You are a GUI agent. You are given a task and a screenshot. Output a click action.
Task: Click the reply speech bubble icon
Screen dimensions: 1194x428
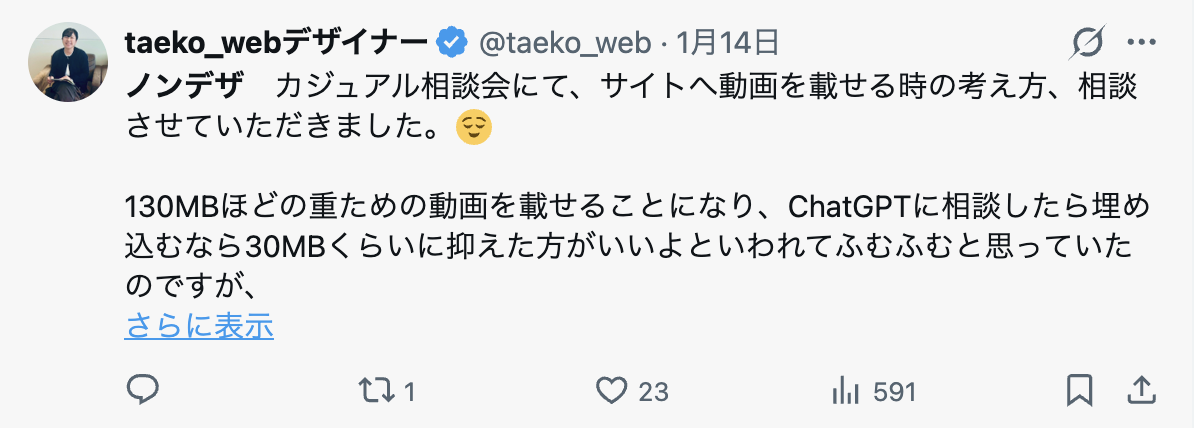(x=143, y=390)
